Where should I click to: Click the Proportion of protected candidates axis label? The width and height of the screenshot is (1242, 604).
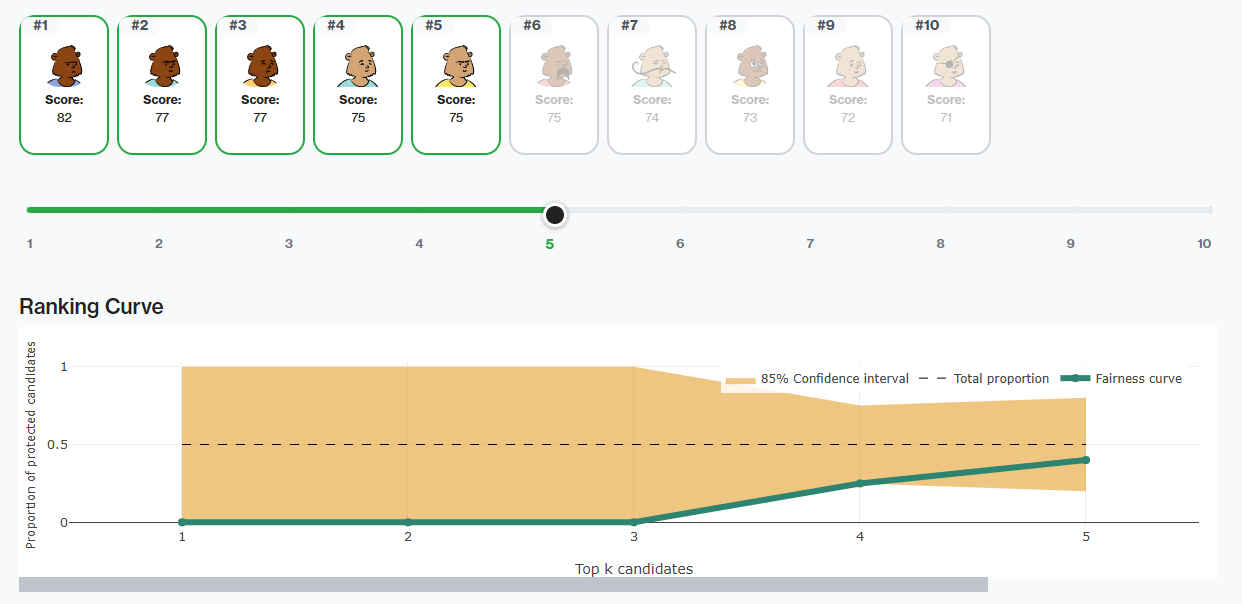point(31,445)
